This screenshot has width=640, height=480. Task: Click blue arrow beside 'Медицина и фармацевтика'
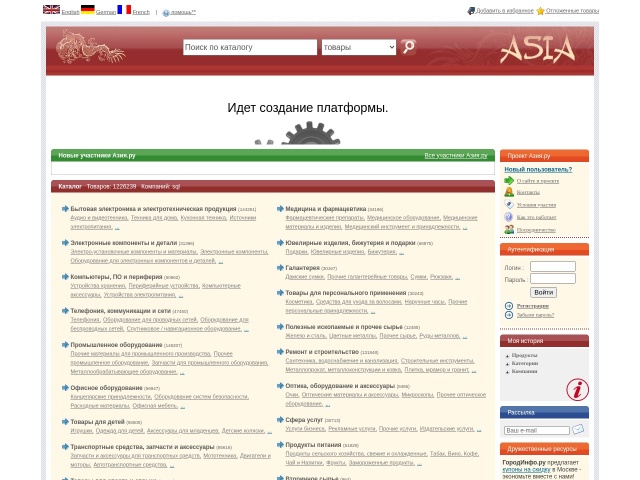[280, 209]
